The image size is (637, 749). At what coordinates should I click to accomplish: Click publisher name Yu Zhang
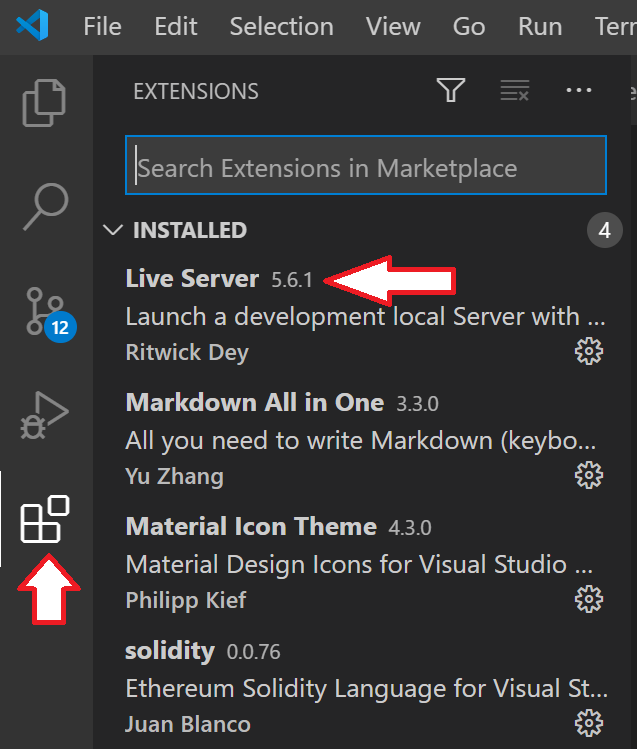(x=174, y=477)
